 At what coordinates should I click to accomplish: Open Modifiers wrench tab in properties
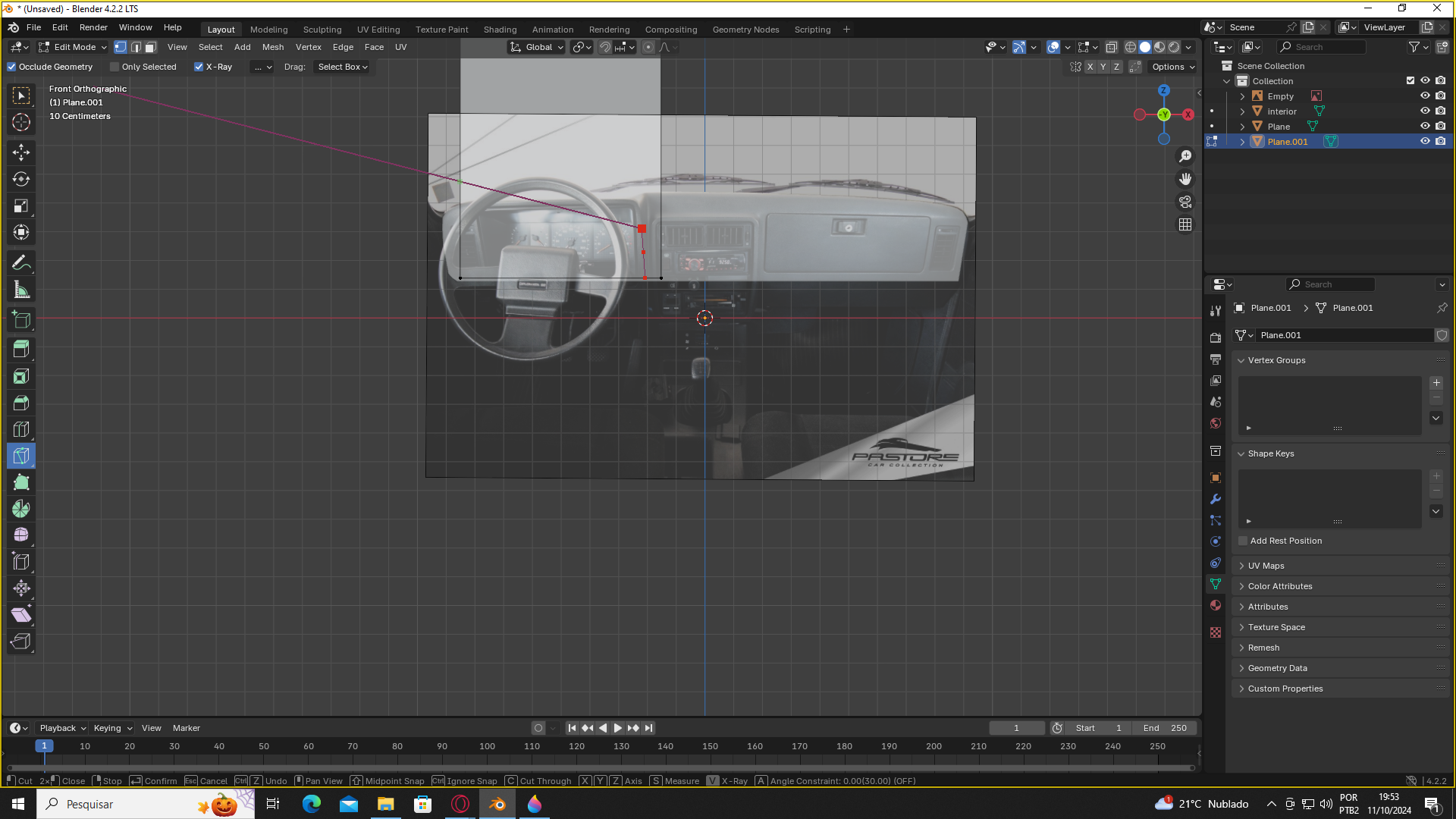[x=1216, y=499]
